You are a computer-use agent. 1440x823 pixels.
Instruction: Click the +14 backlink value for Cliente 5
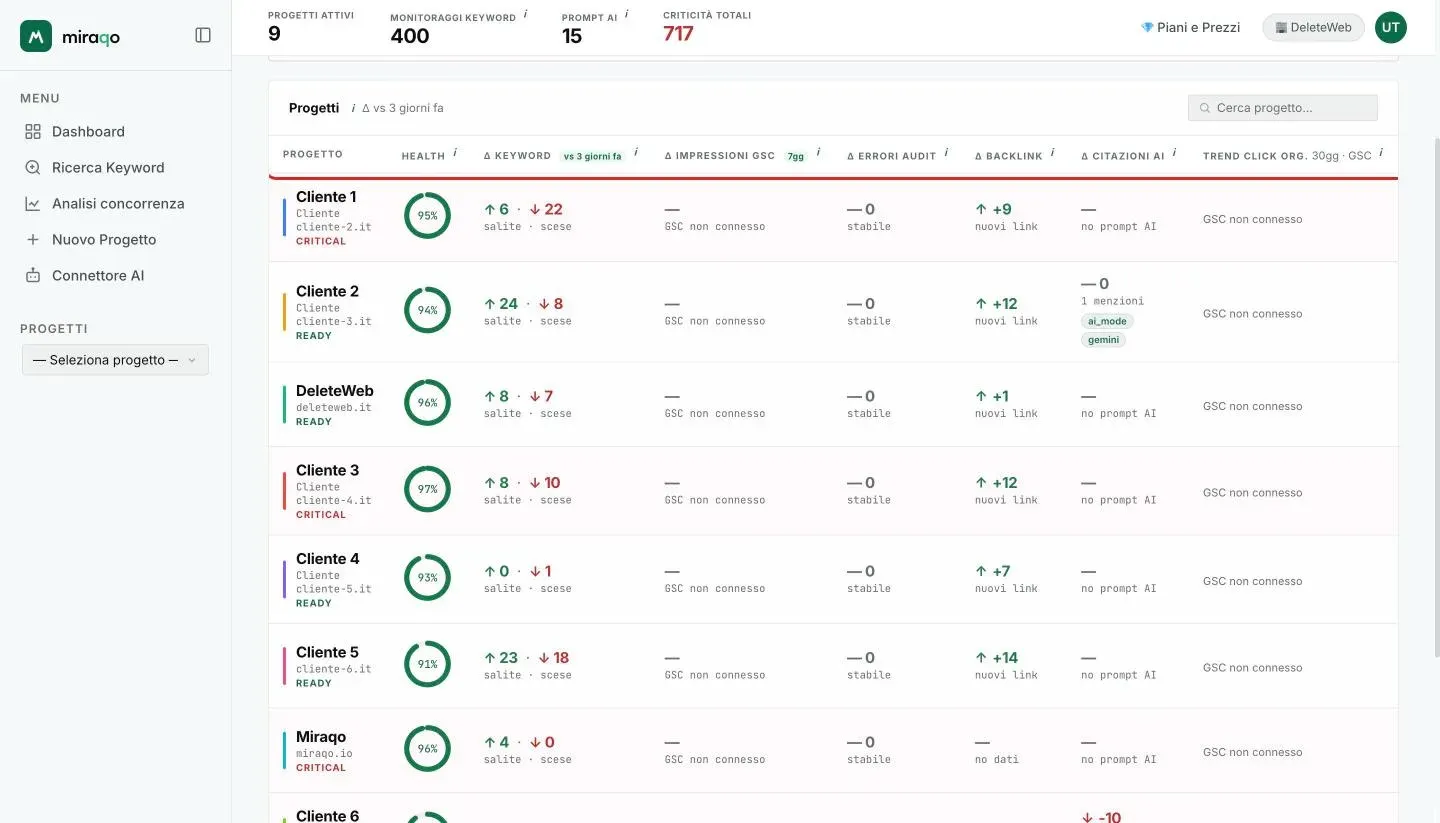pos(1004,657)
